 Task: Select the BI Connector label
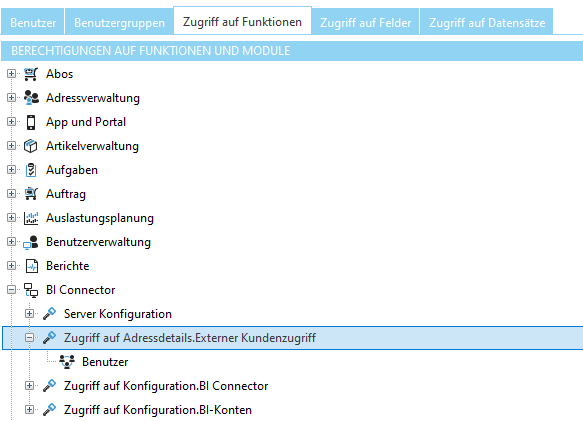[81, 290]
